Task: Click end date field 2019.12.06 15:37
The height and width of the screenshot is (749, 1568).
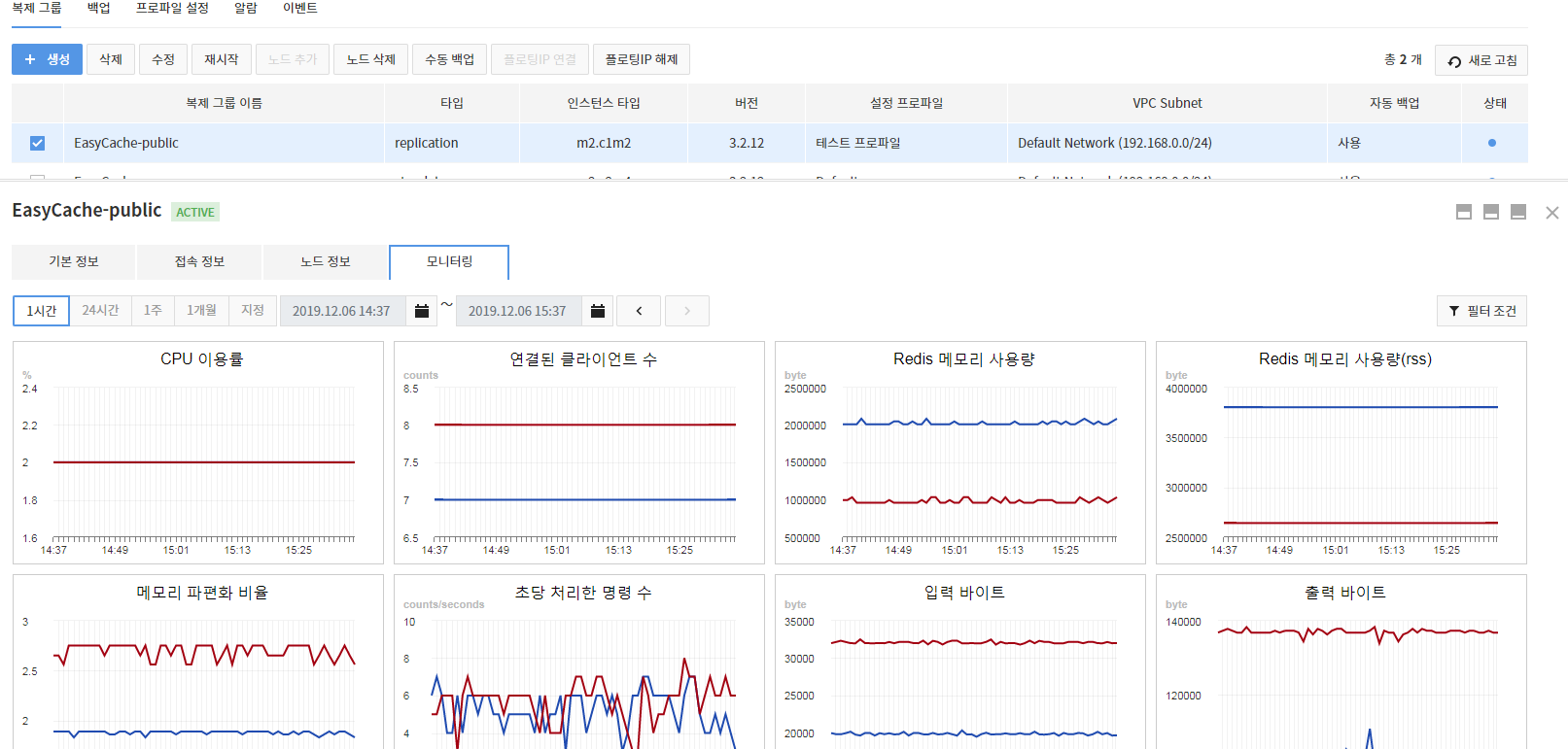Action: click(x=519, y=311)
